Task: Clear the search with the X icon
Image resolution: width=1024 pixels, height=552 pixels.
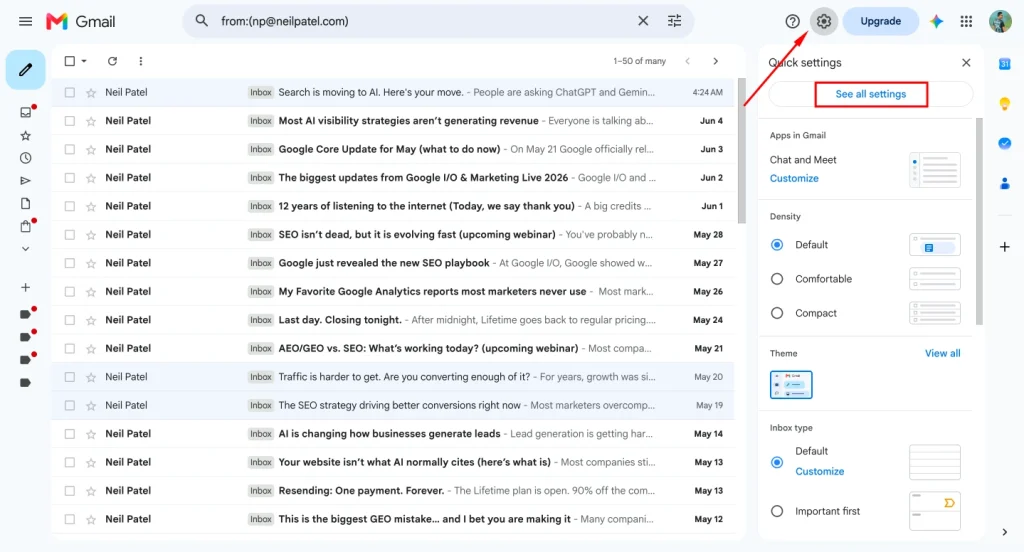Action: [x=643, y=21]
